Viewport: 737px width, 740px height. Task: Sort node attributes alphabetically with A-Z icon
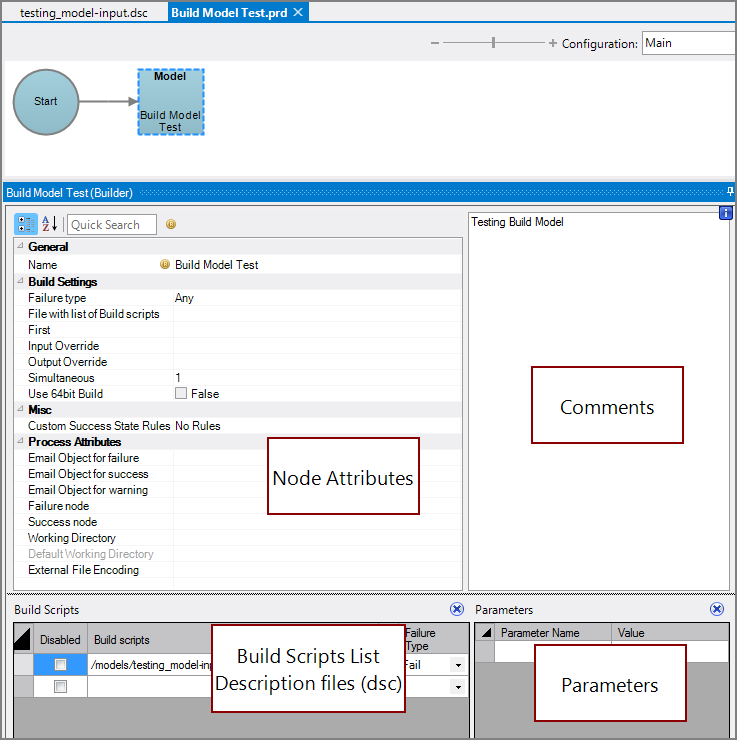tap(50, 224)
